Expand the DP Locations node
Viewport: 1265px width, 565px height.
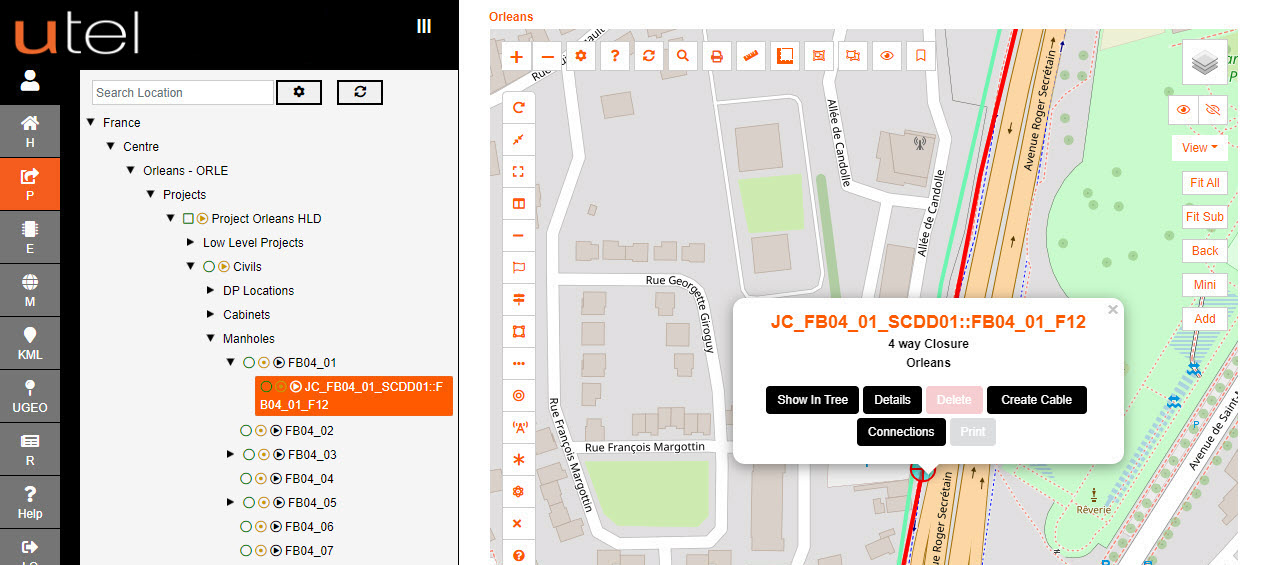point(211,291)
